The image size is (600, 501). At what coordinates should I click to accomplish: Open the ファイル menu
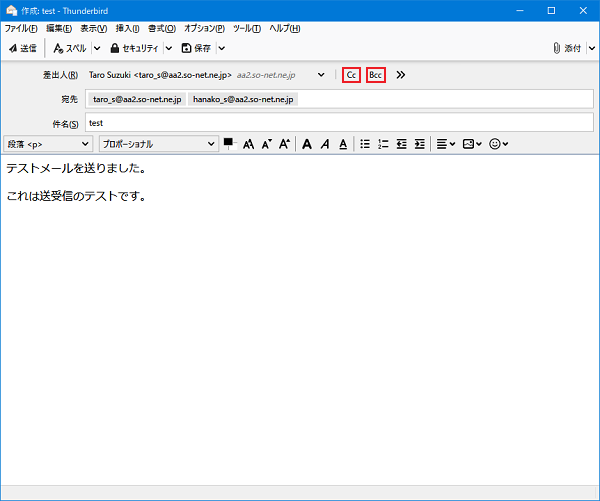pos(21,28)
